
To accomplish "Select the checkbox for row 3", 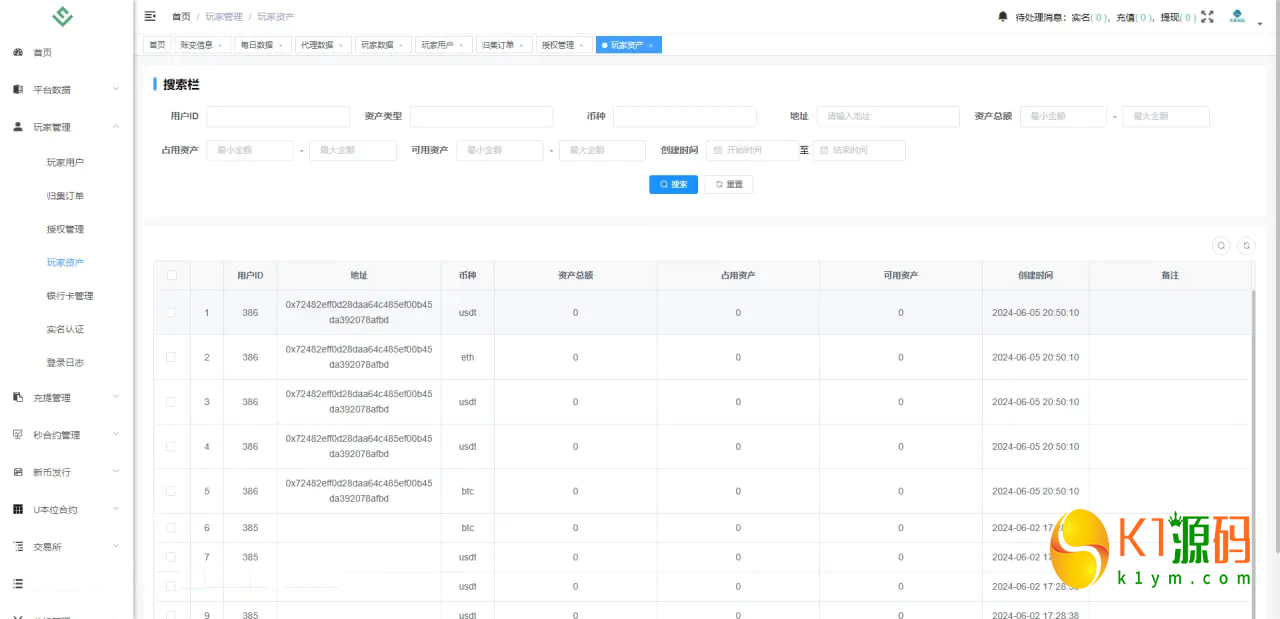I will coord(171,402).
